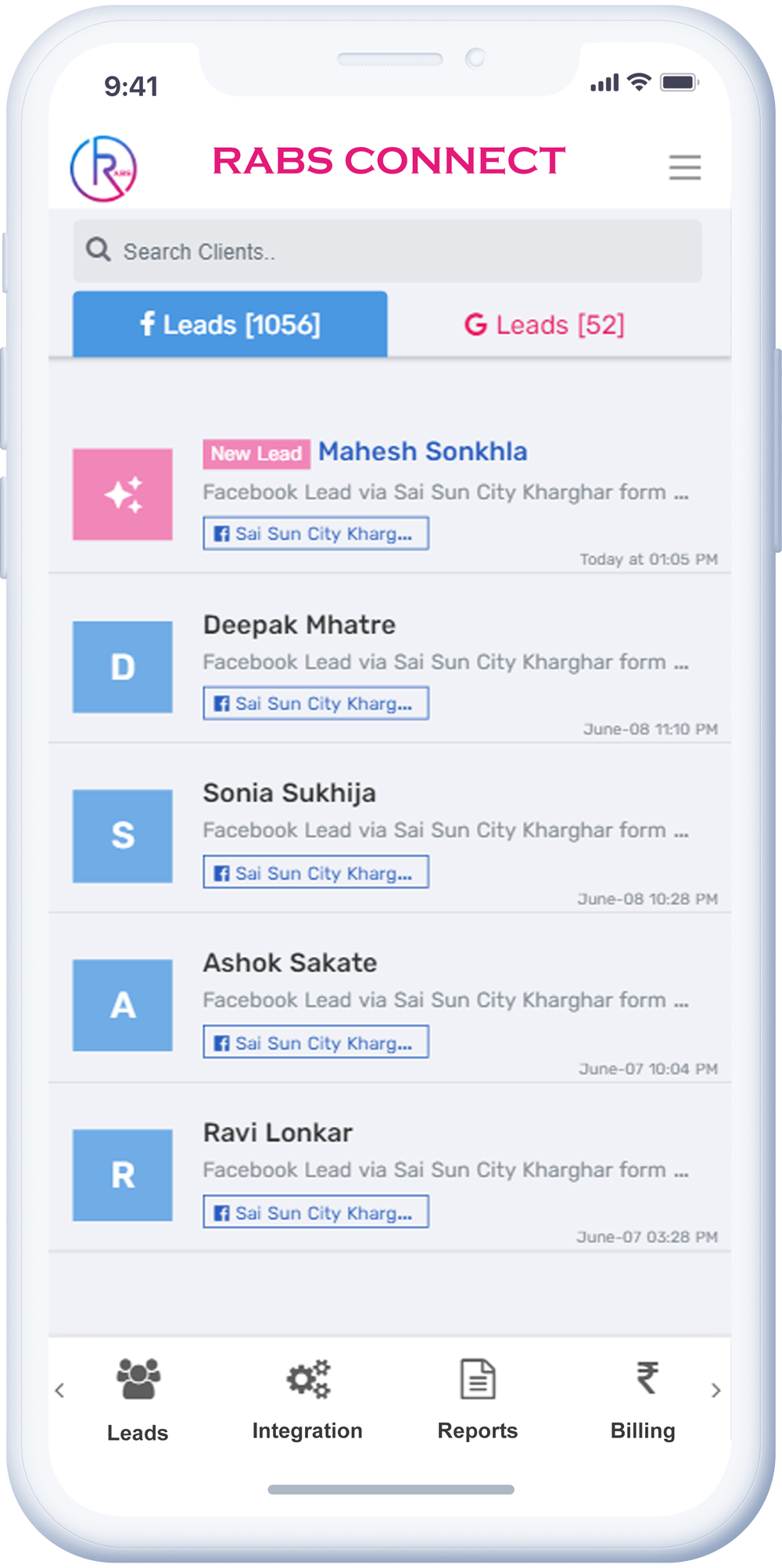Open the Leads people icon
This screenshot has width=782, height=1568.
pos(138,1379)
